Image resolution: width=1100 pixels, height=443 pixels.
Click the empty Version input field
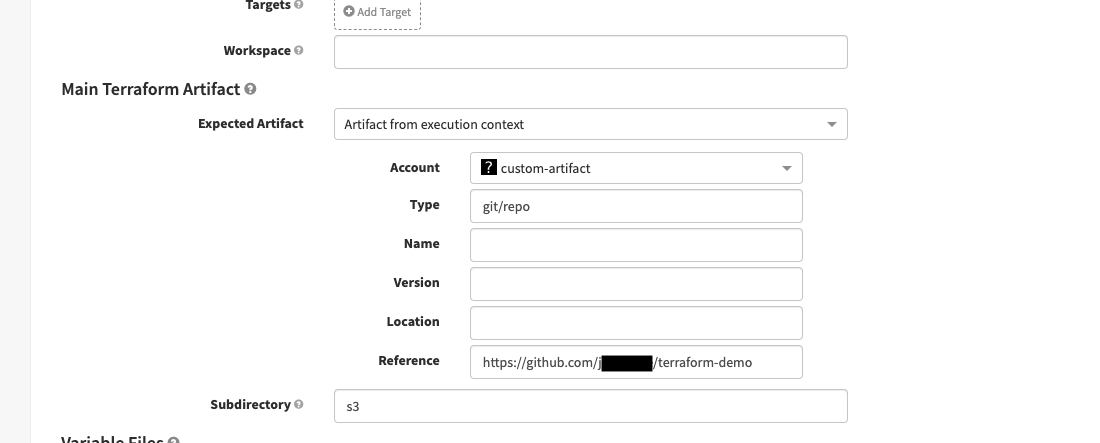pos(636,284)
